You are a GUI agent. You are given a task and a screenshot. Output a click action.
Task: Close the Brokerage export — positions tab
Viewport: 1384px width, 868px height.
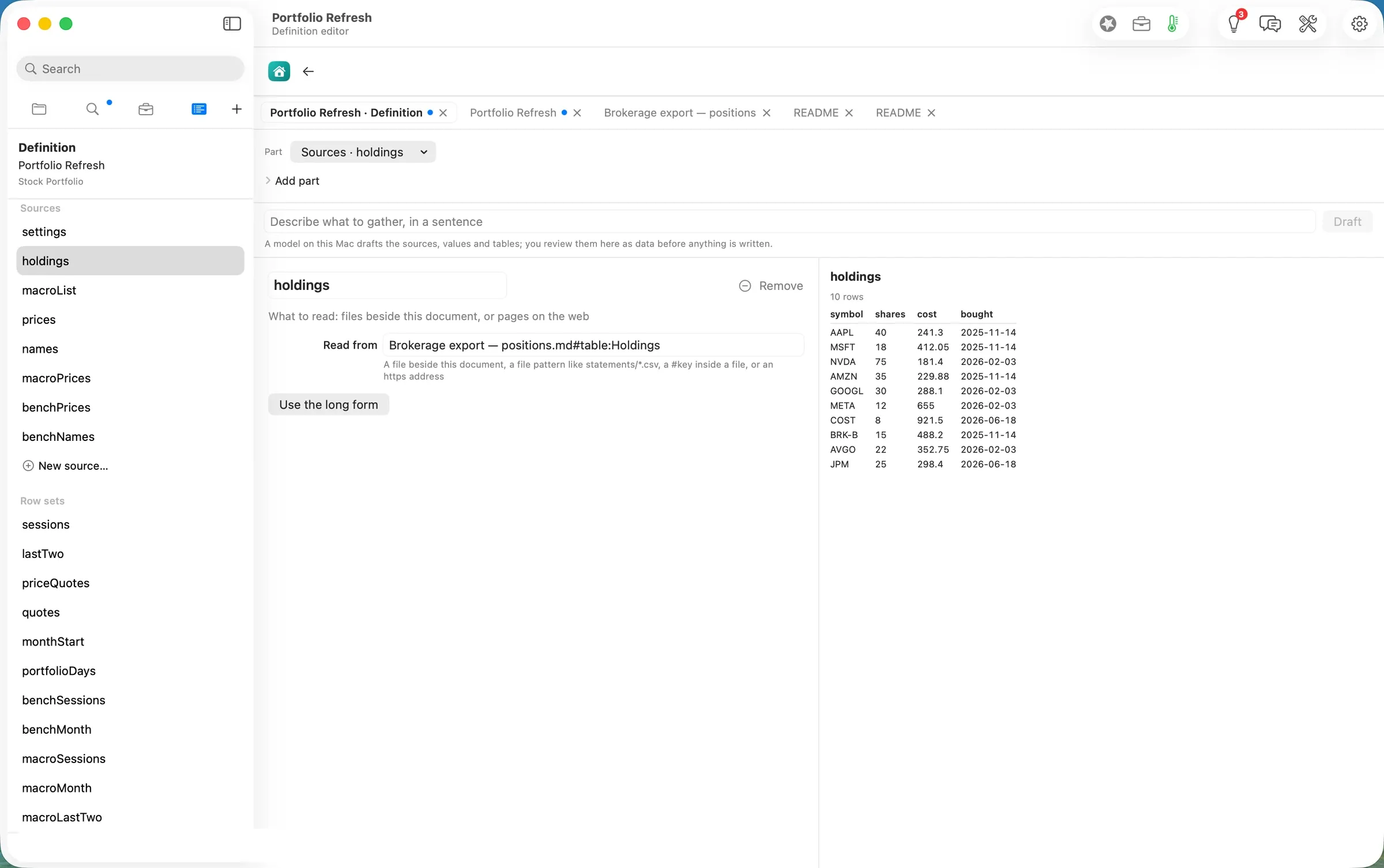click(766, 113)
